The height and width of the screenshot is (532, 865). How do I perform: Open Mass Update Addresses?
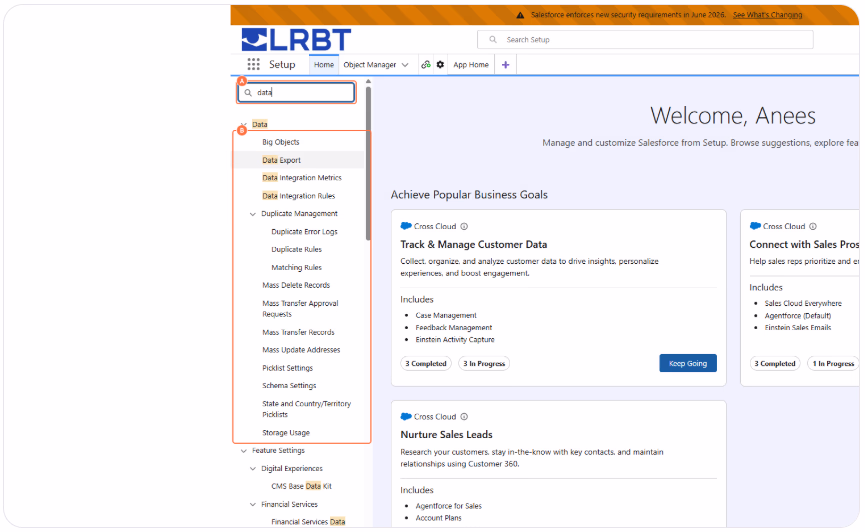click(x=301, y=350)
